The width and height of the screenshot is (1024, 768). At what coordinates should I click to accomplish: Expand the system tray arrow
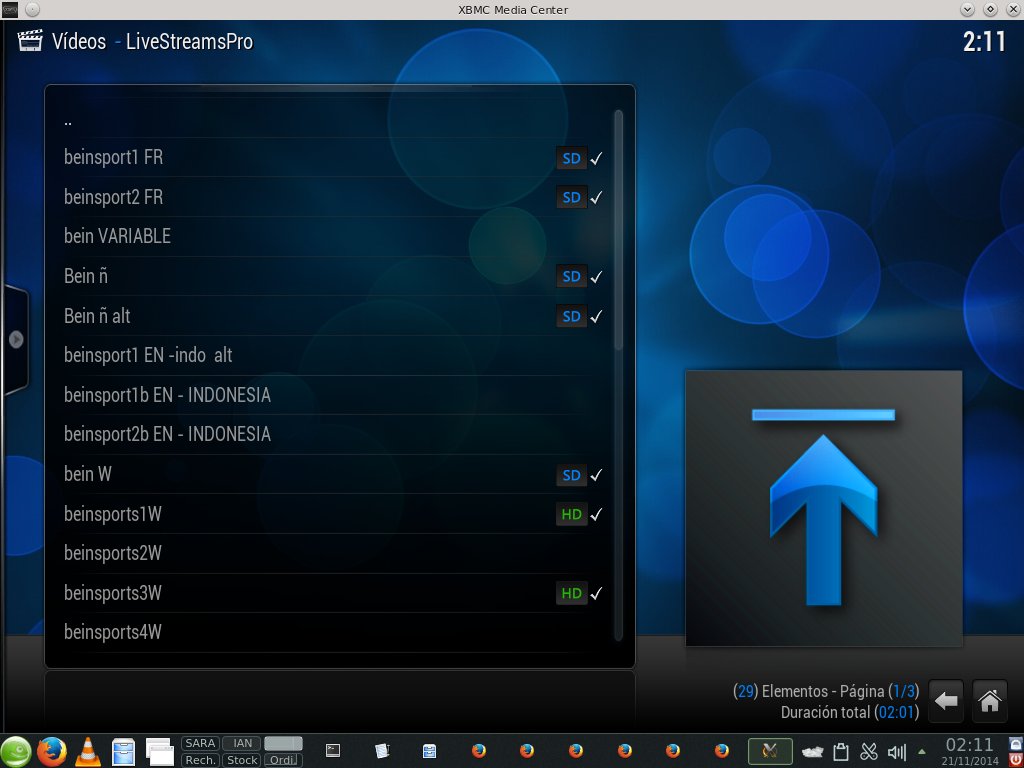pos(921,751)
